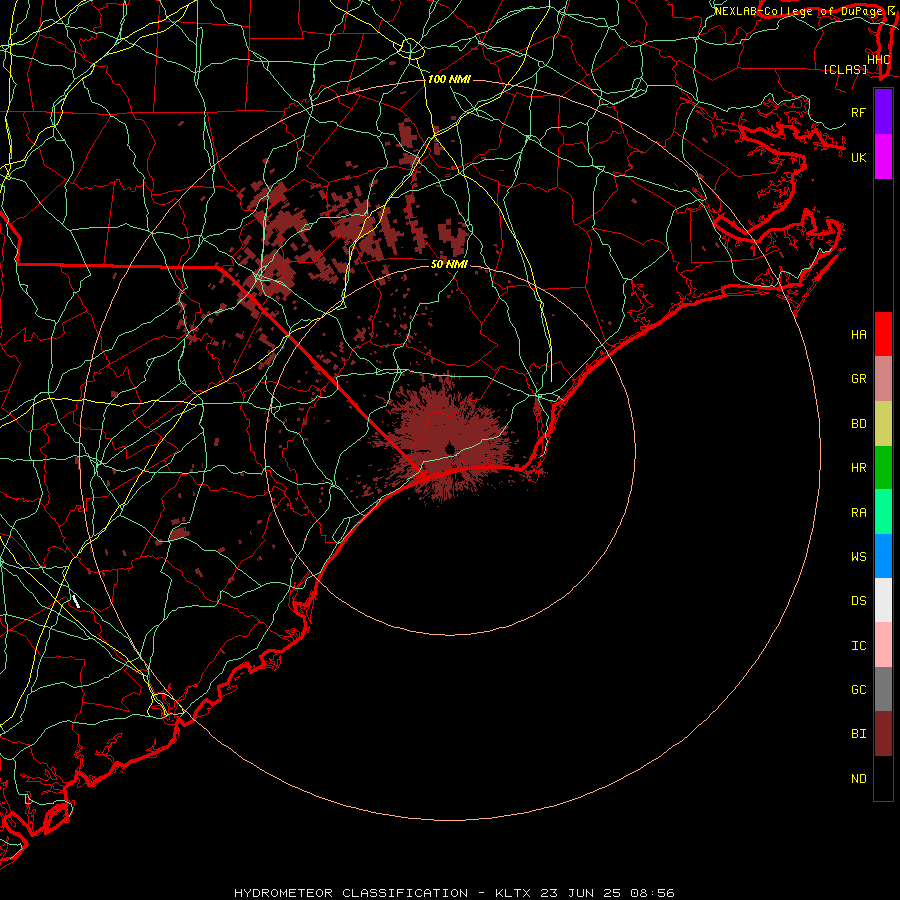The width and height of the screenshot is (900, 900).
Task: Click the BI legend label
Action: (858, 734)
